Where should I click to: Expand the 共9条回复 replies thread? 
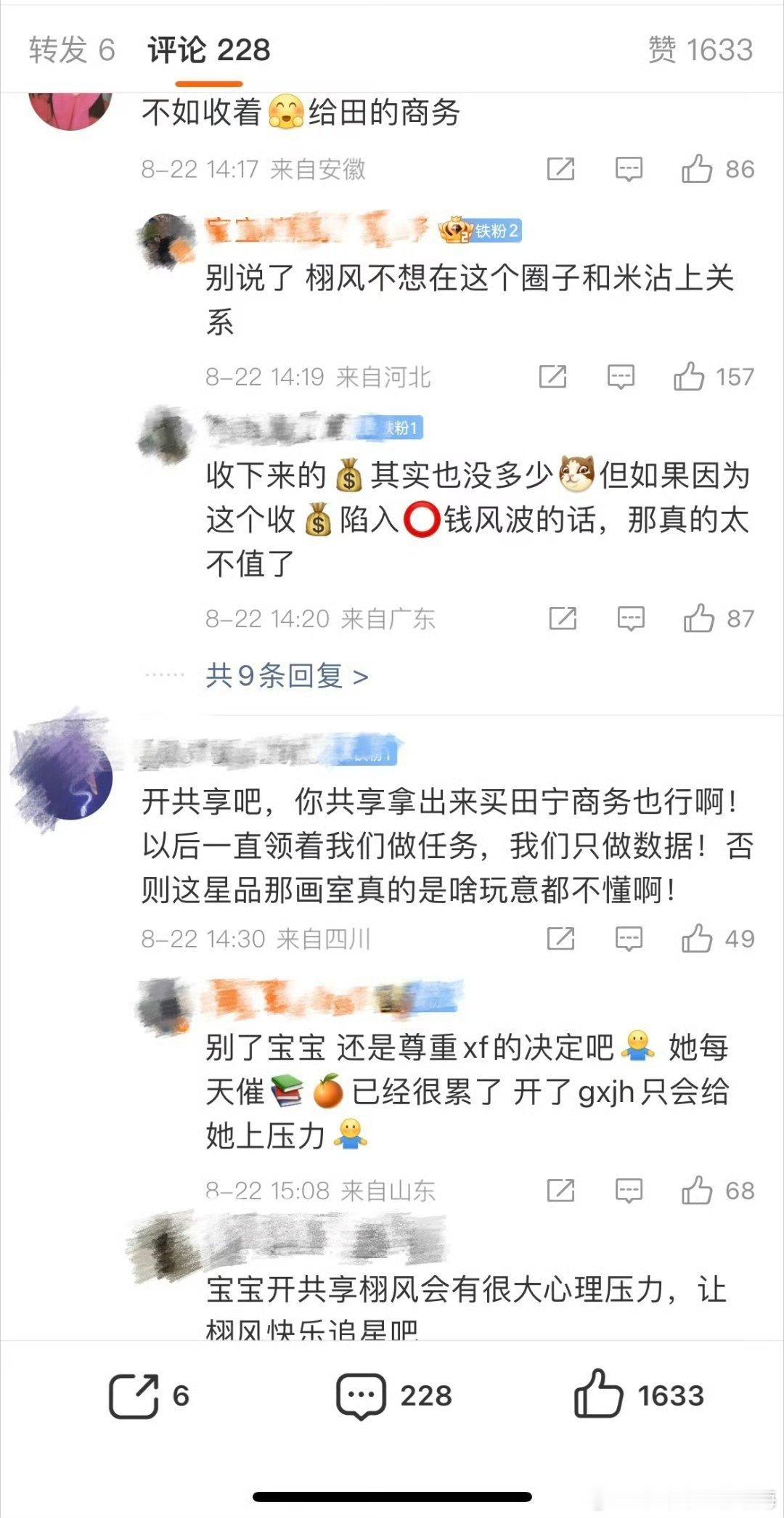[x=287, y=676]
